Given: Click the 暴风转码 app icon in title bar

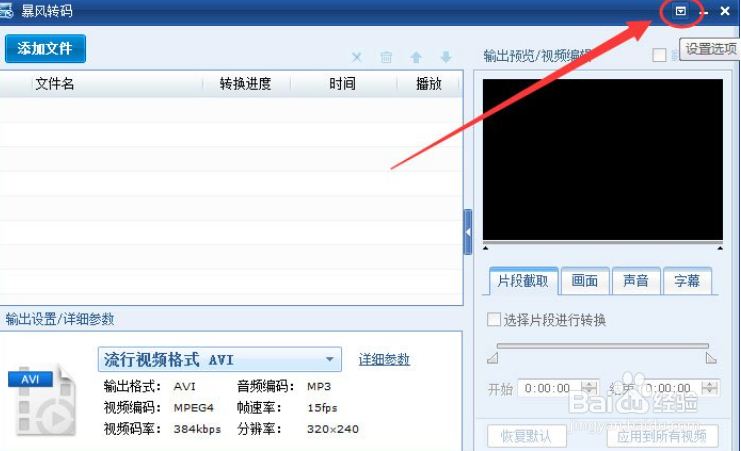Looking at the screenshot, I should (6, 11).
